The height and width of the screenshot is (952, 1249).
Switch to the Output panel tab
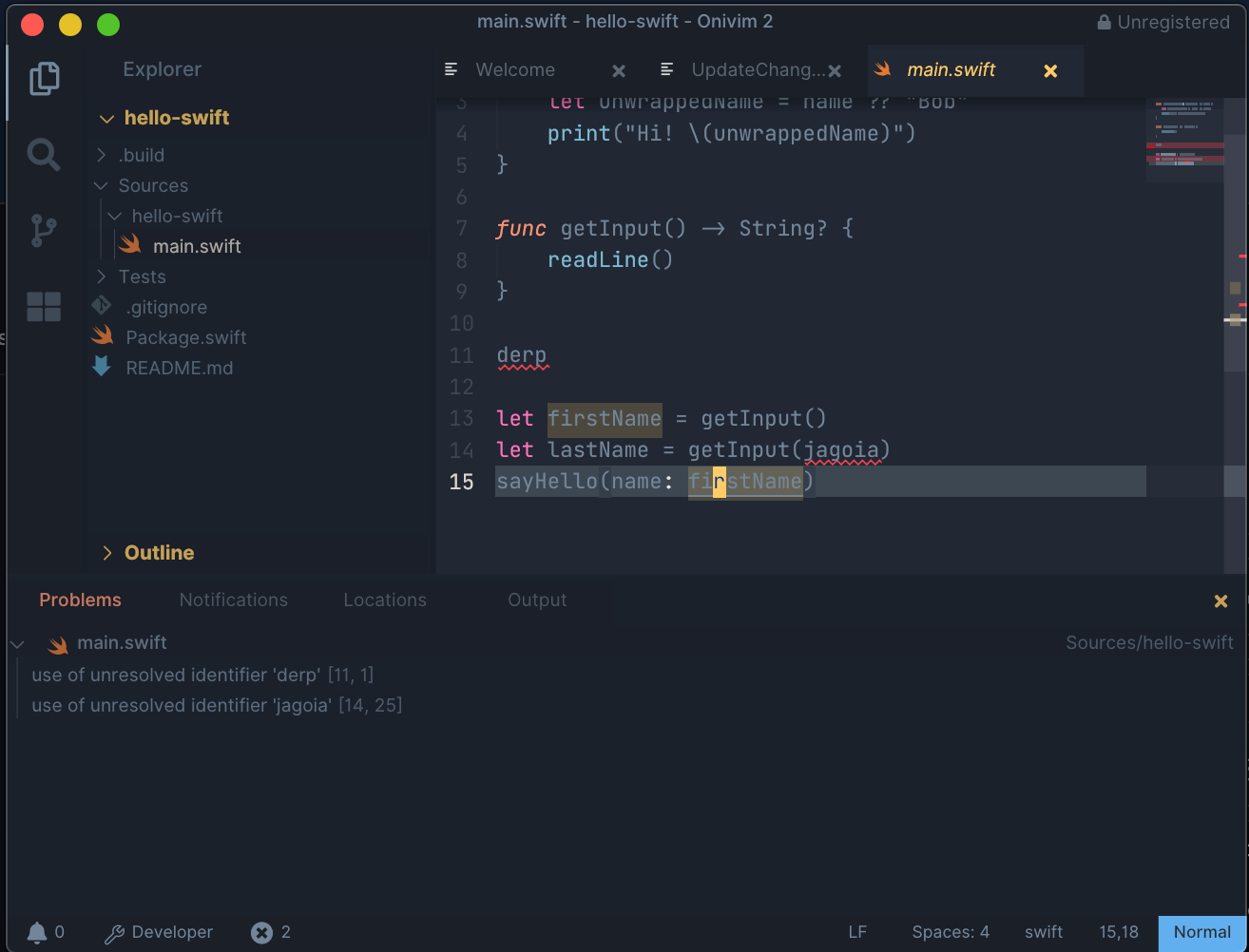click(536, 600)
